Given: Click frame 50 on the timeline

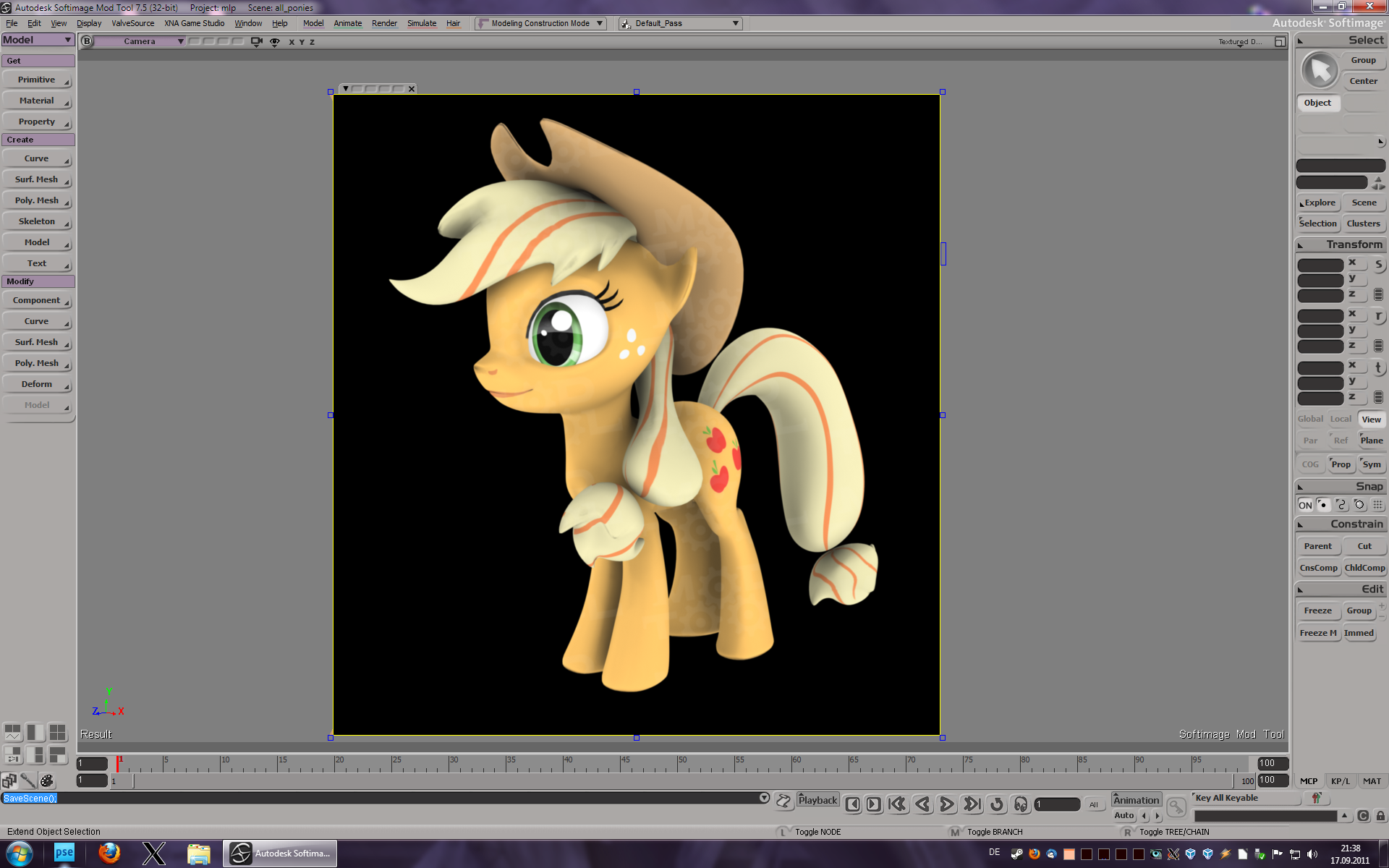Looking at the screenshot, I should tap(678, 763).
